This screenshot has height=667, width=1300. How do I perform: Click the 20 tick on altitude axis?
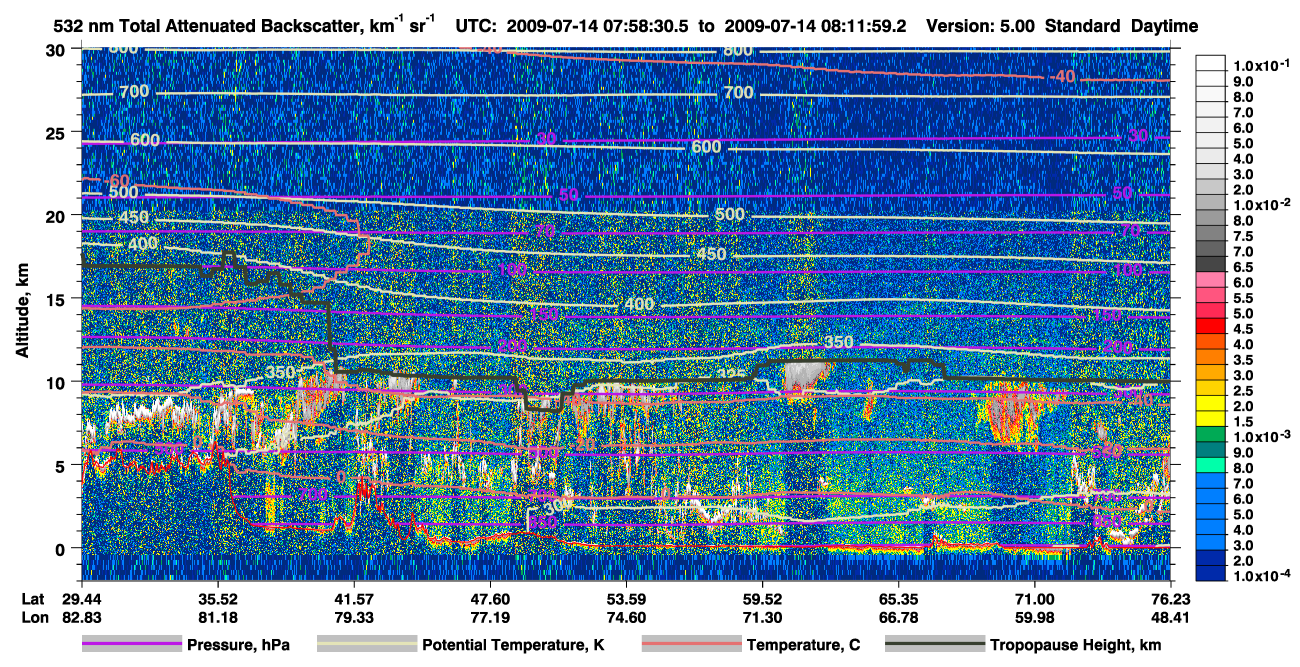[57, 215]
